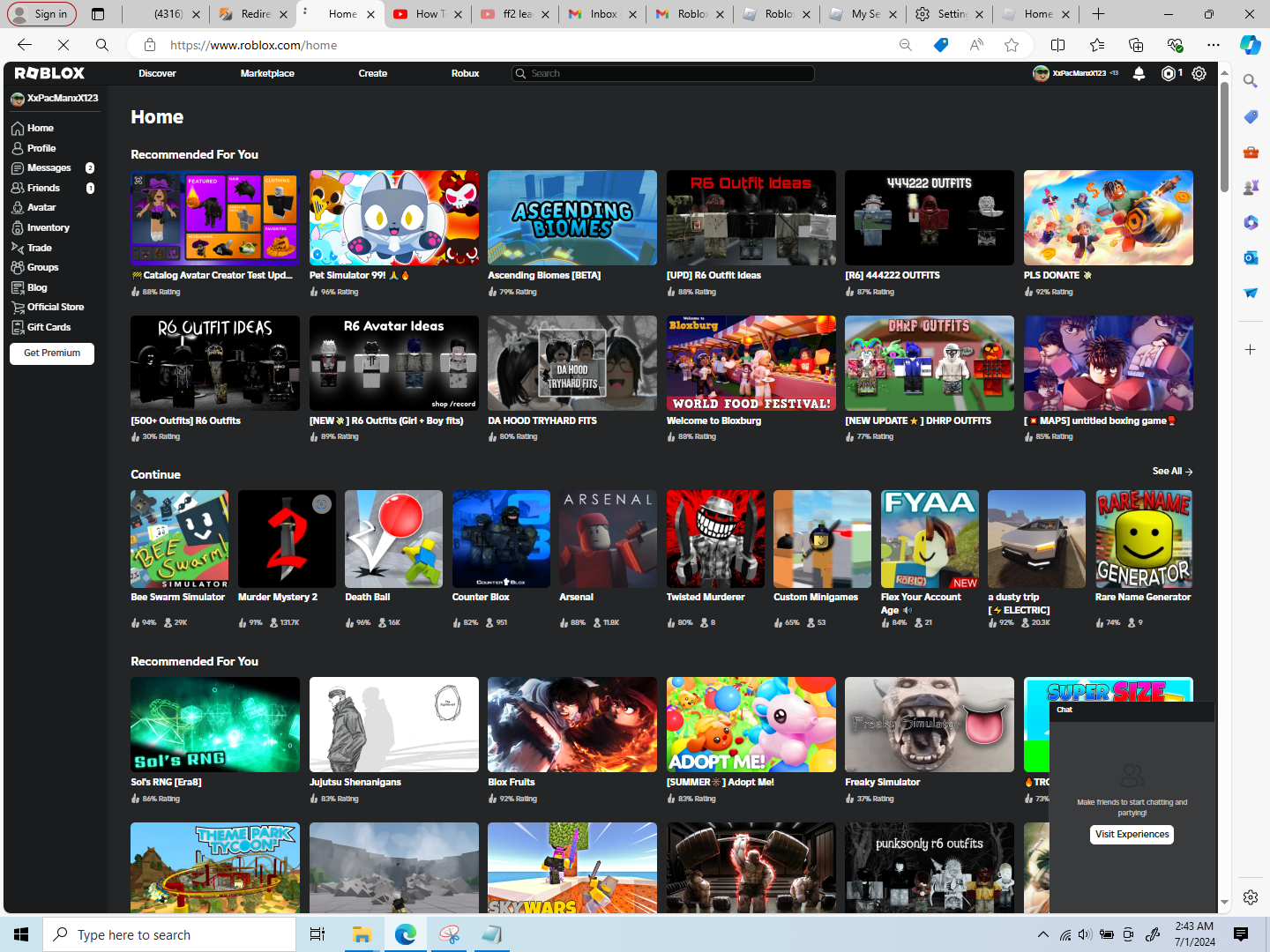Open a new browser tab

click(x=1098, y=14)
